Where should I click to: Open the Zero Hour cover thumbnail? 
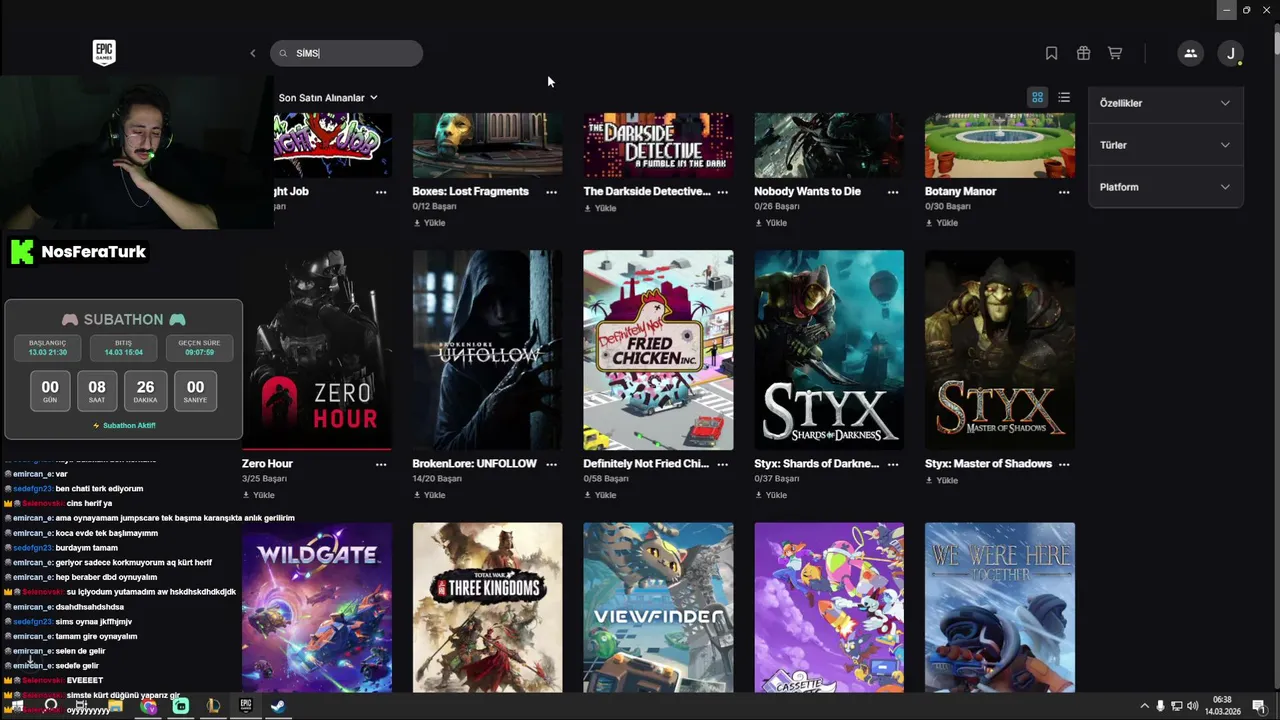[317, 350]
